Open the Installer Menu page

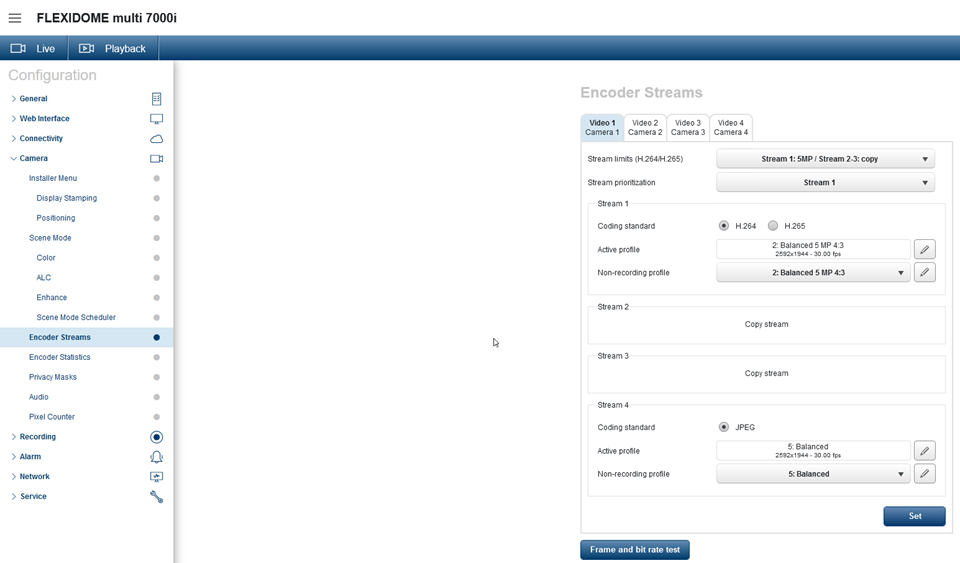coord(53,178)
